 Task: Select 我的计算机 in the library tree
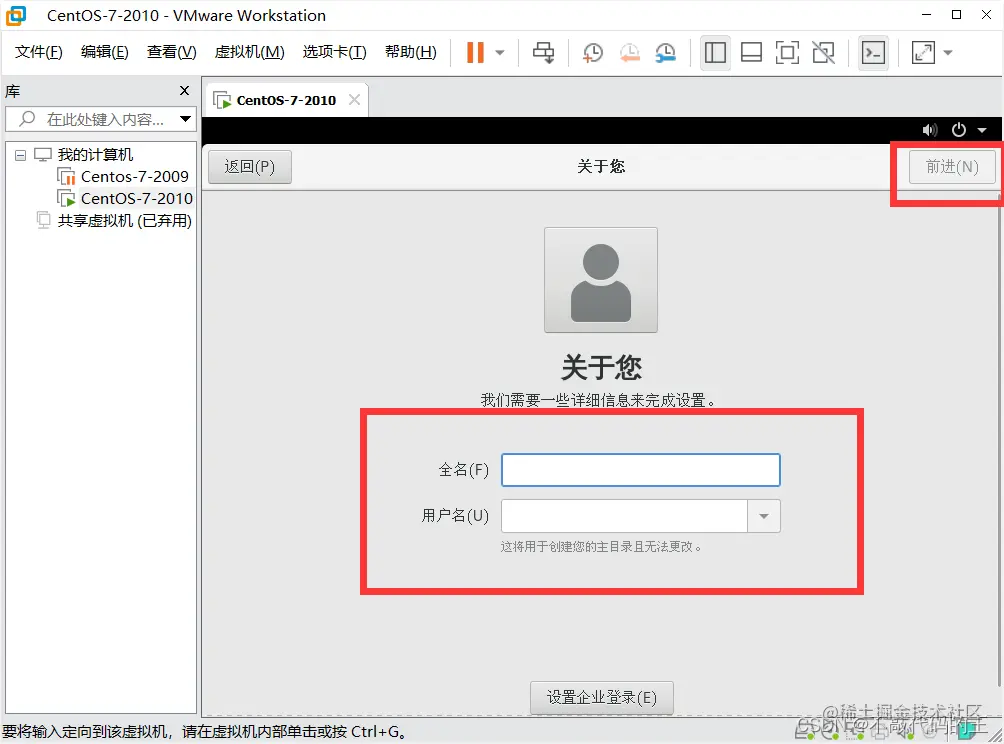coord(95,154)
